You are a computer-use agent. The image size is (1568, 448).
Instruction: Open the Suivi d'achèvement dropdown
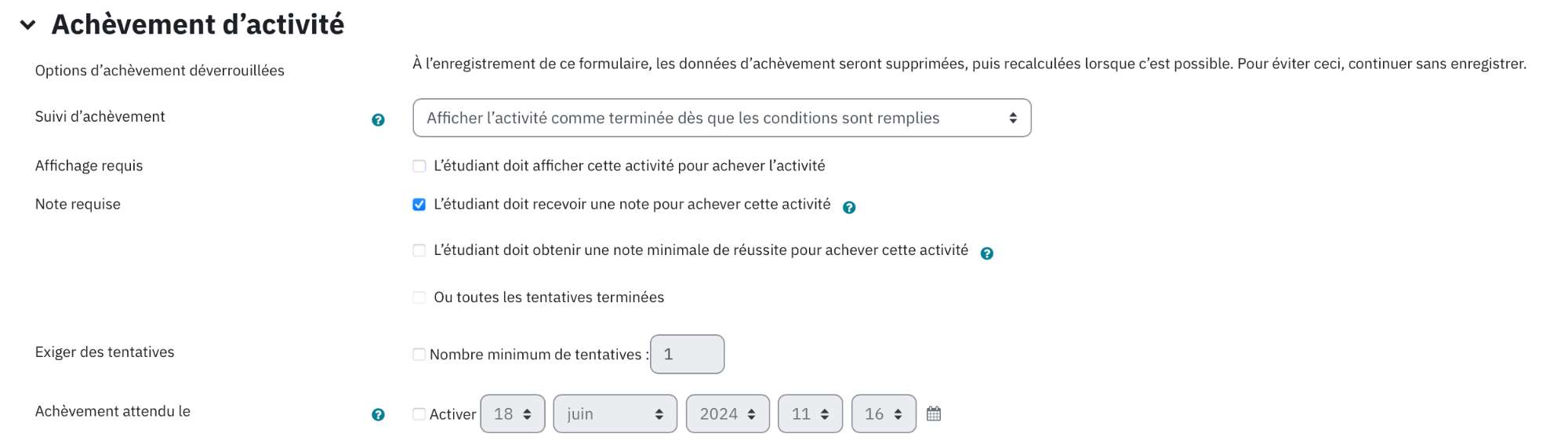coord(722,118)
